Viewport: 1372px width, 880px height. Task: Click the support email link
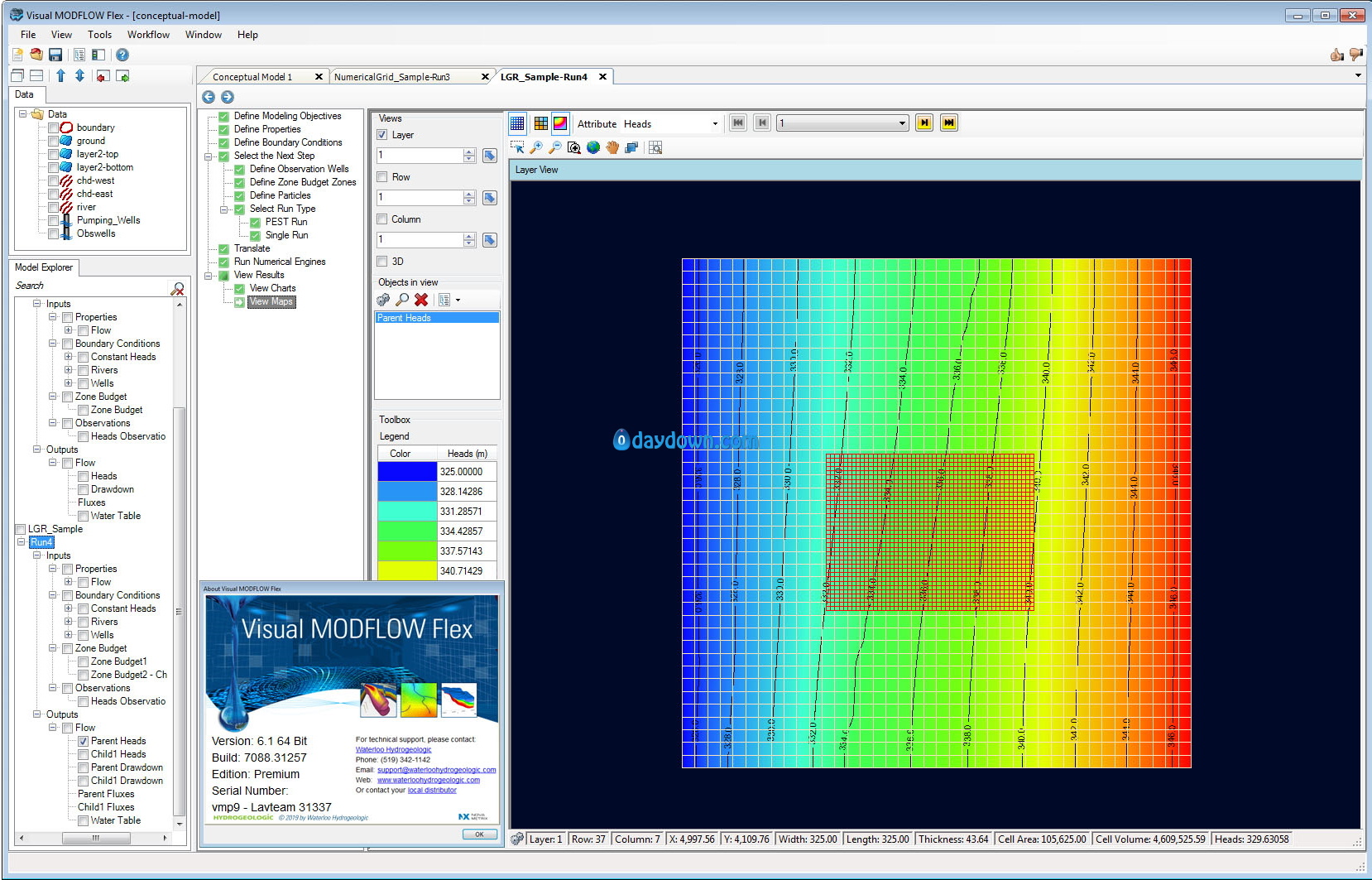[437, 770]
